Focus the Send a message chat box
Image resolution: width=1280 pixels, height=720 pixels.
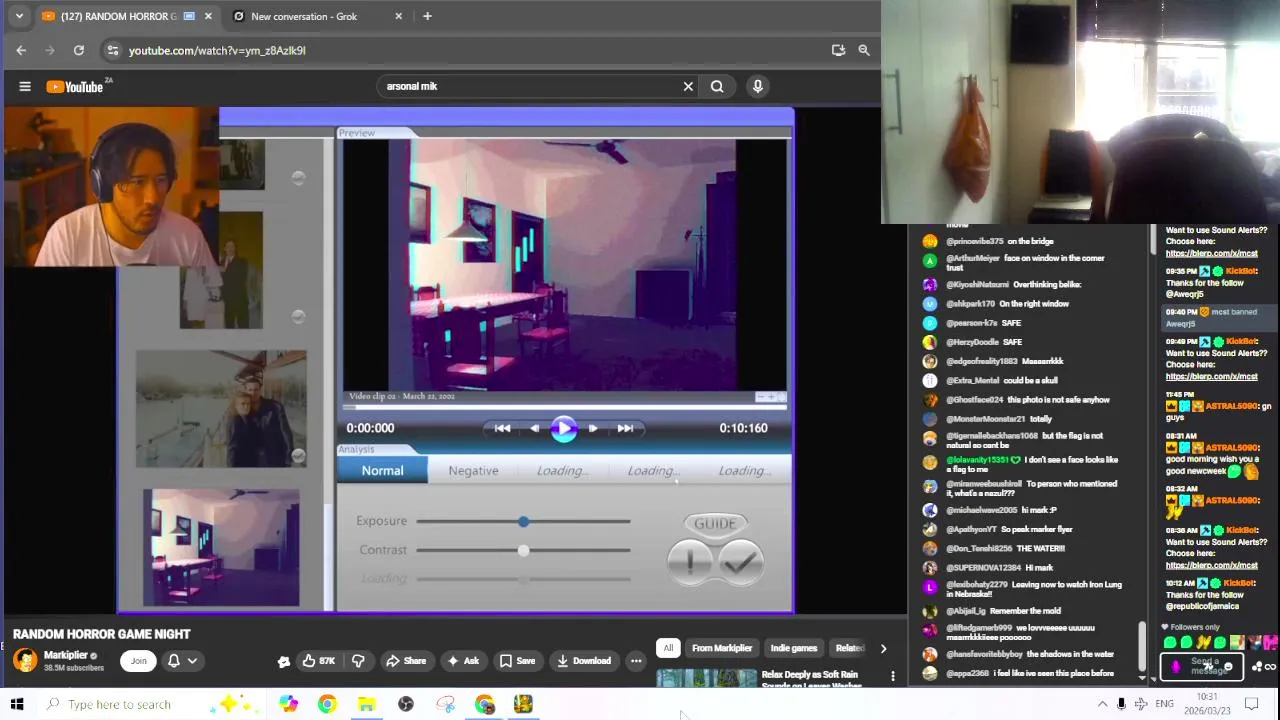pyautogui.click(x=1202, y=666)
